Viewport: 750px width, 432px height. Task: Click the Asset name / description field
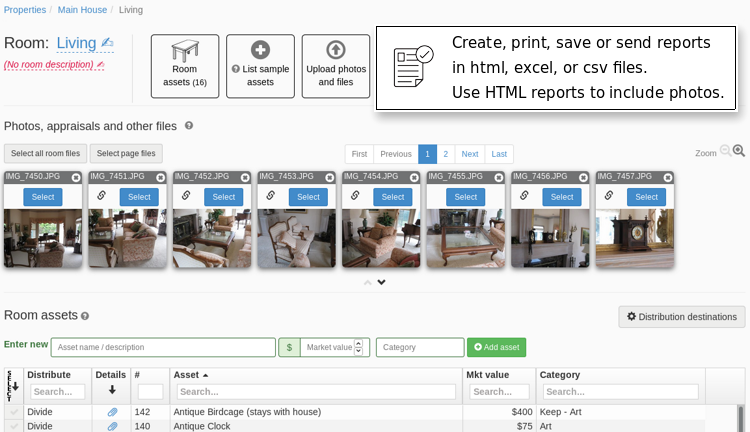coord(163,347)
